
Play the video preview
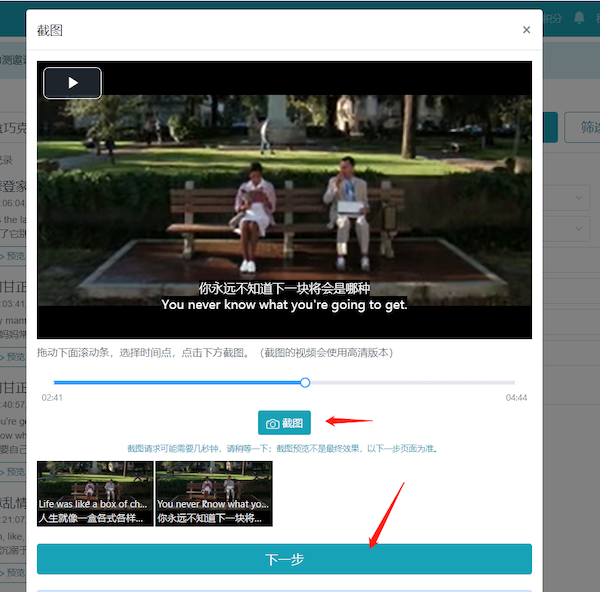pos(72,83)
